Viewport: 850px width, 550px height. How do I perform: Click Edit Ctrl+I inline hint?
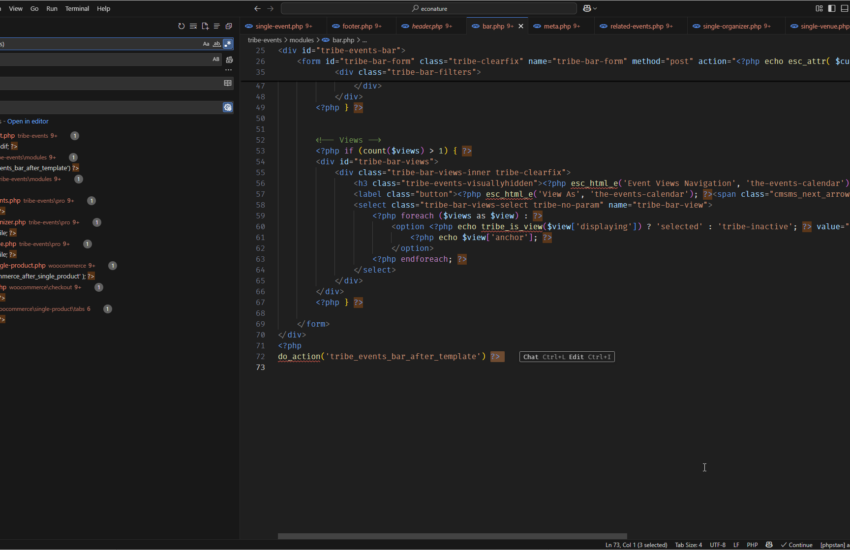tap(590, 357)
